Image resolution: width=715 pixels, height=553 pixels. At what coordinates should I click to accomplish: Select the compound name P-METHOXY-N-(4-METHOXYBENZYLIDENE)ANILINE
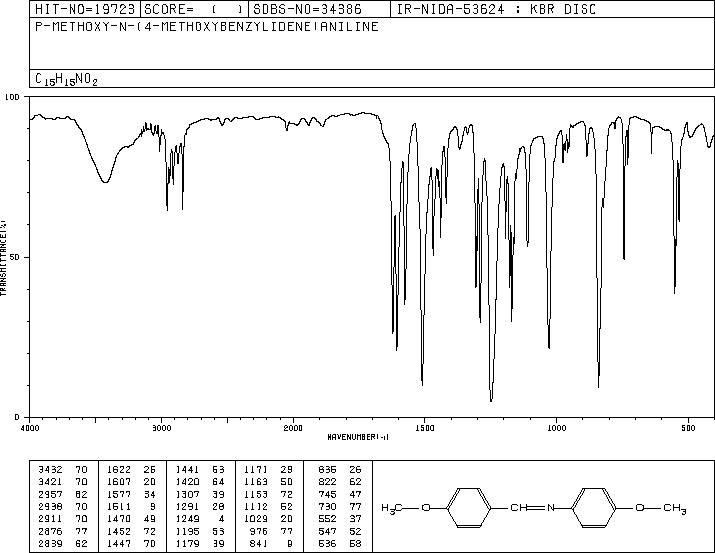[x=207, y=27]
